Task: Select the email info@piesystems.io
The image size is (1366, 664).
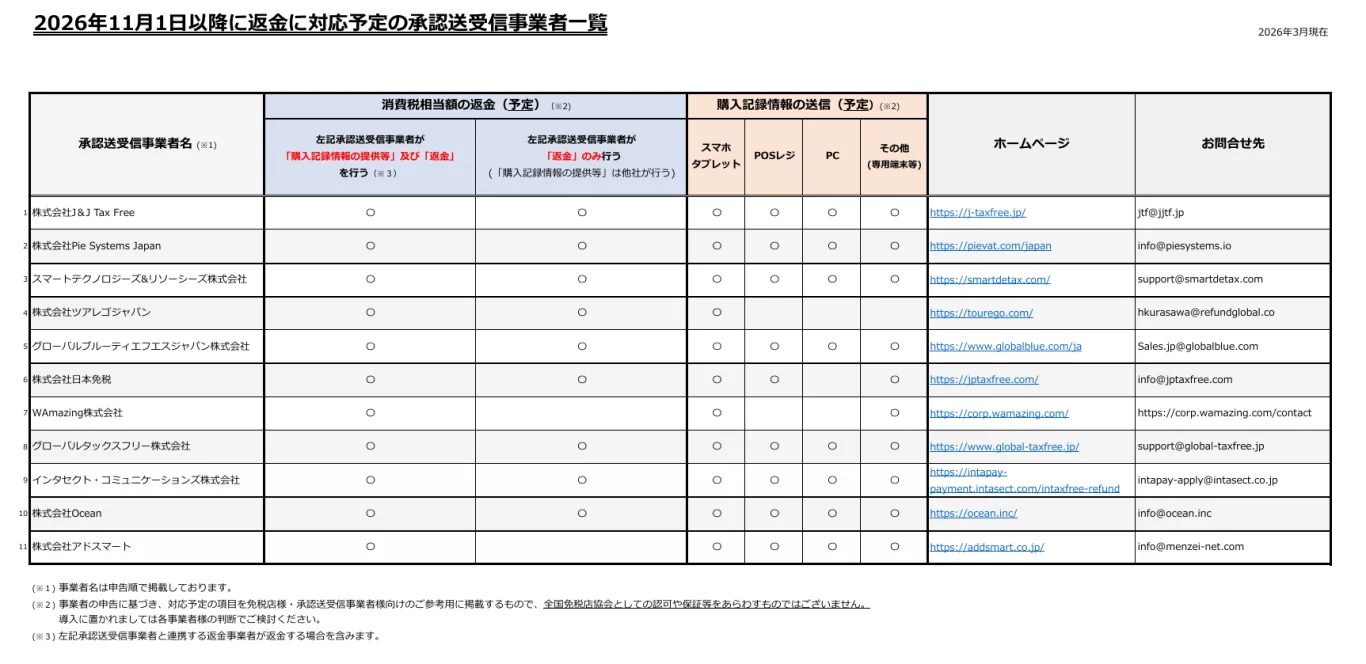Action: pyautogui.click(x=1184, y=246)
